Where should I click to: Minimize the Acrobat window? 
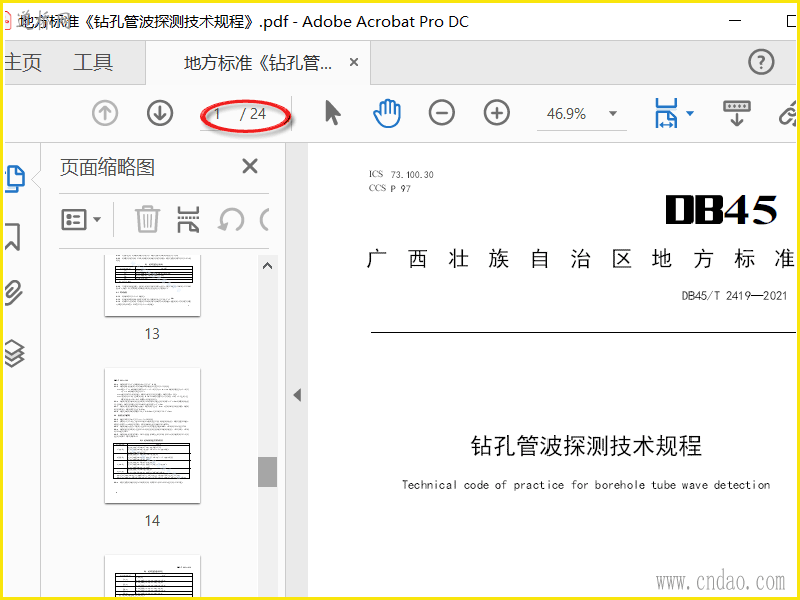click(735, 21)
